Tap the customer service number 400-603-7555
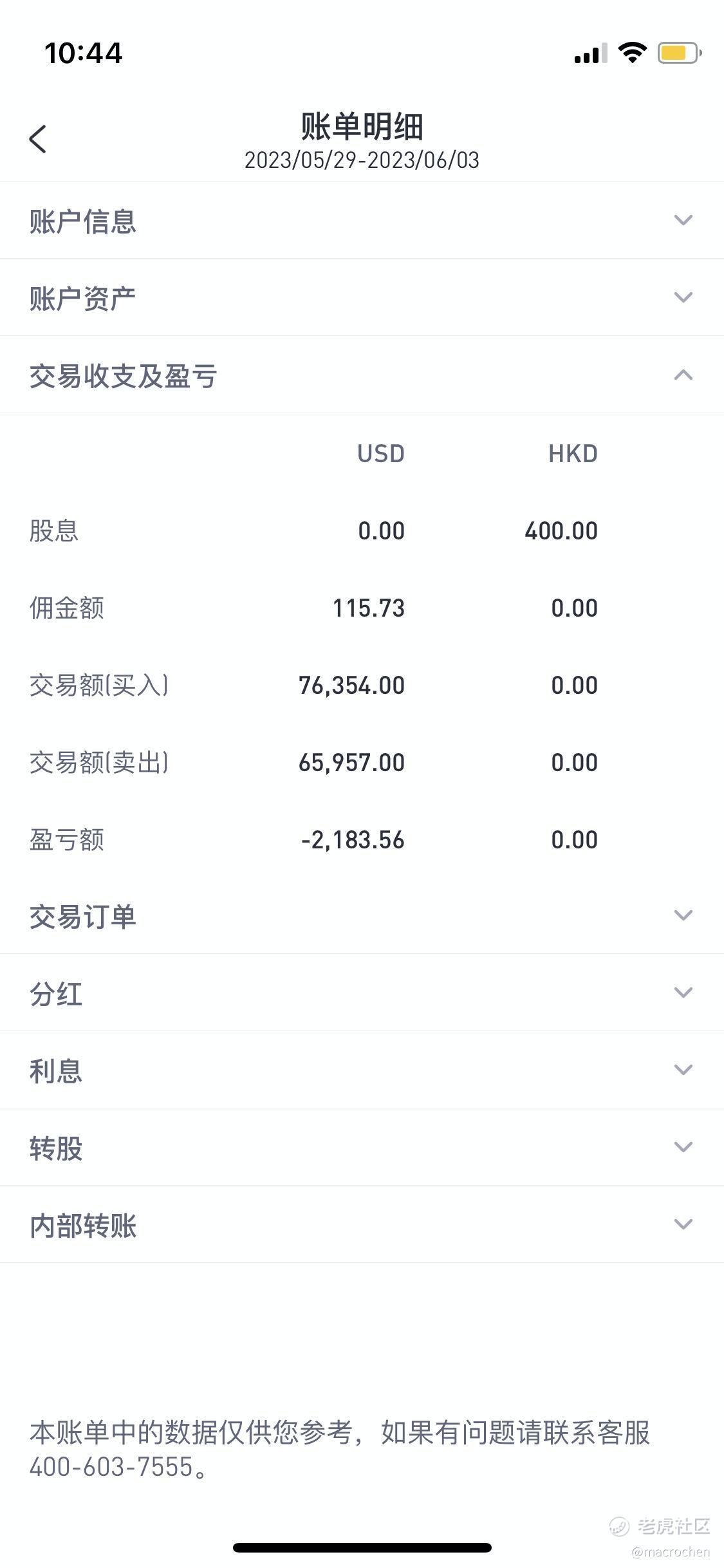The height and width of the screenshot is (1568, 724). (111, 1467)
